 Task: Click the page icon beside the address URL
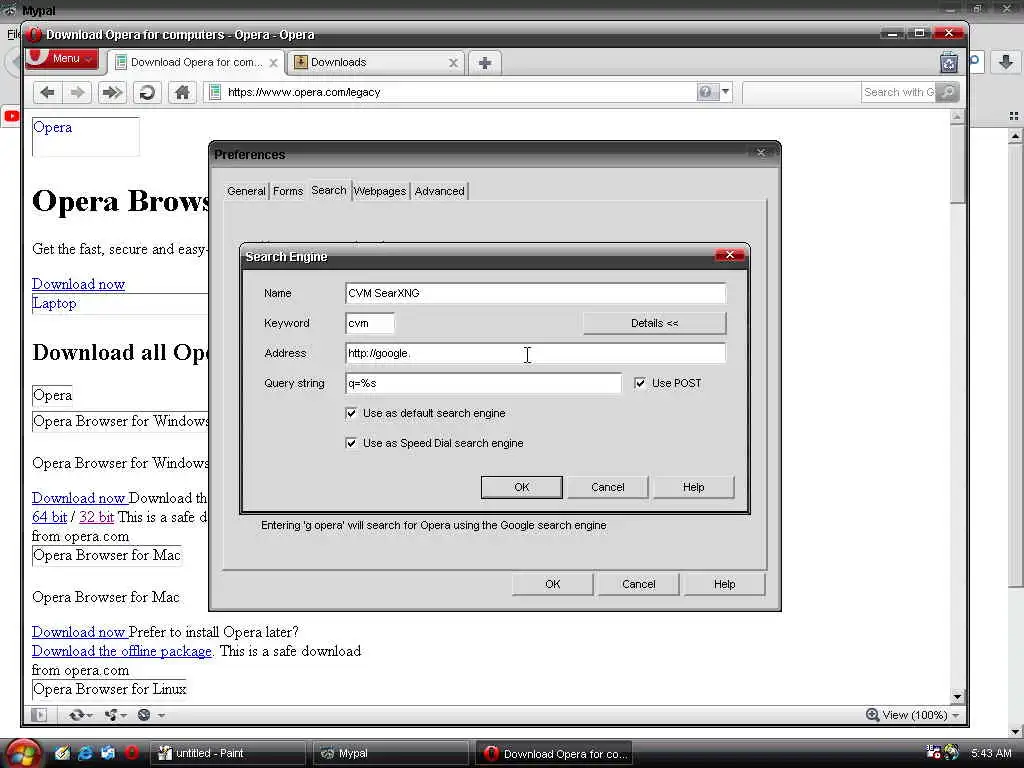214,92
